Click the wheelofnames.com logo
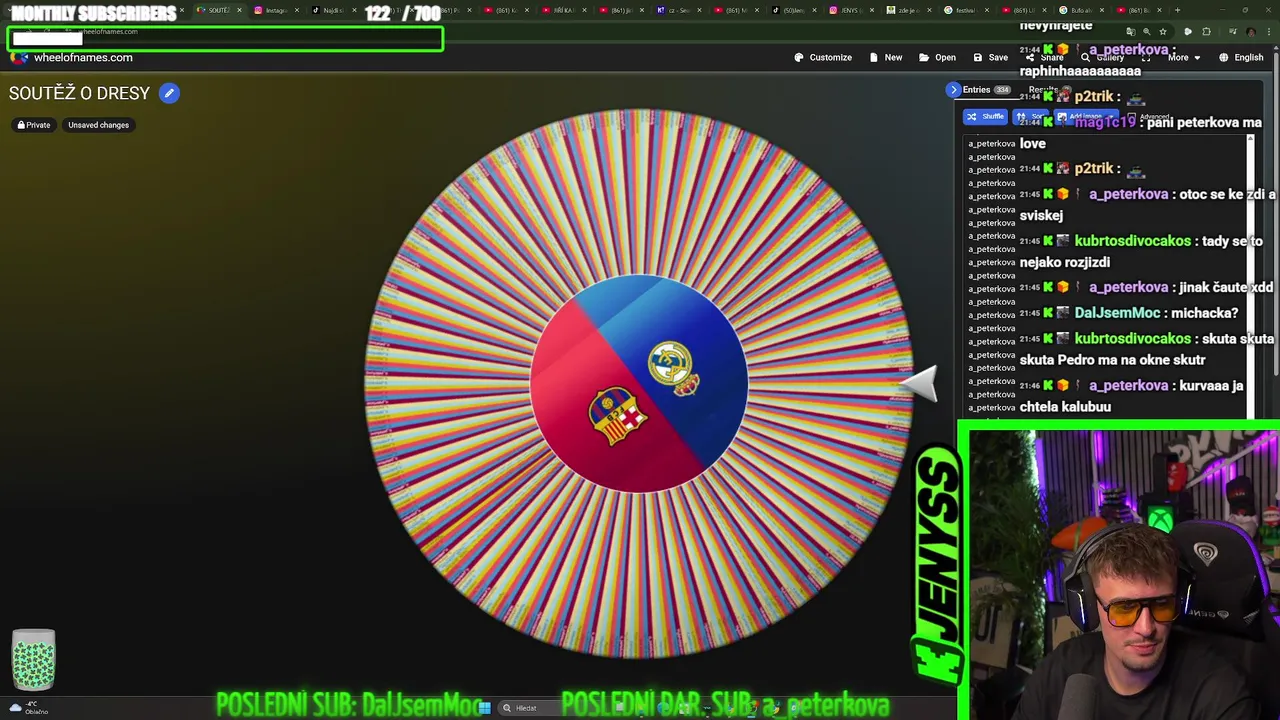 pos(72,57)
